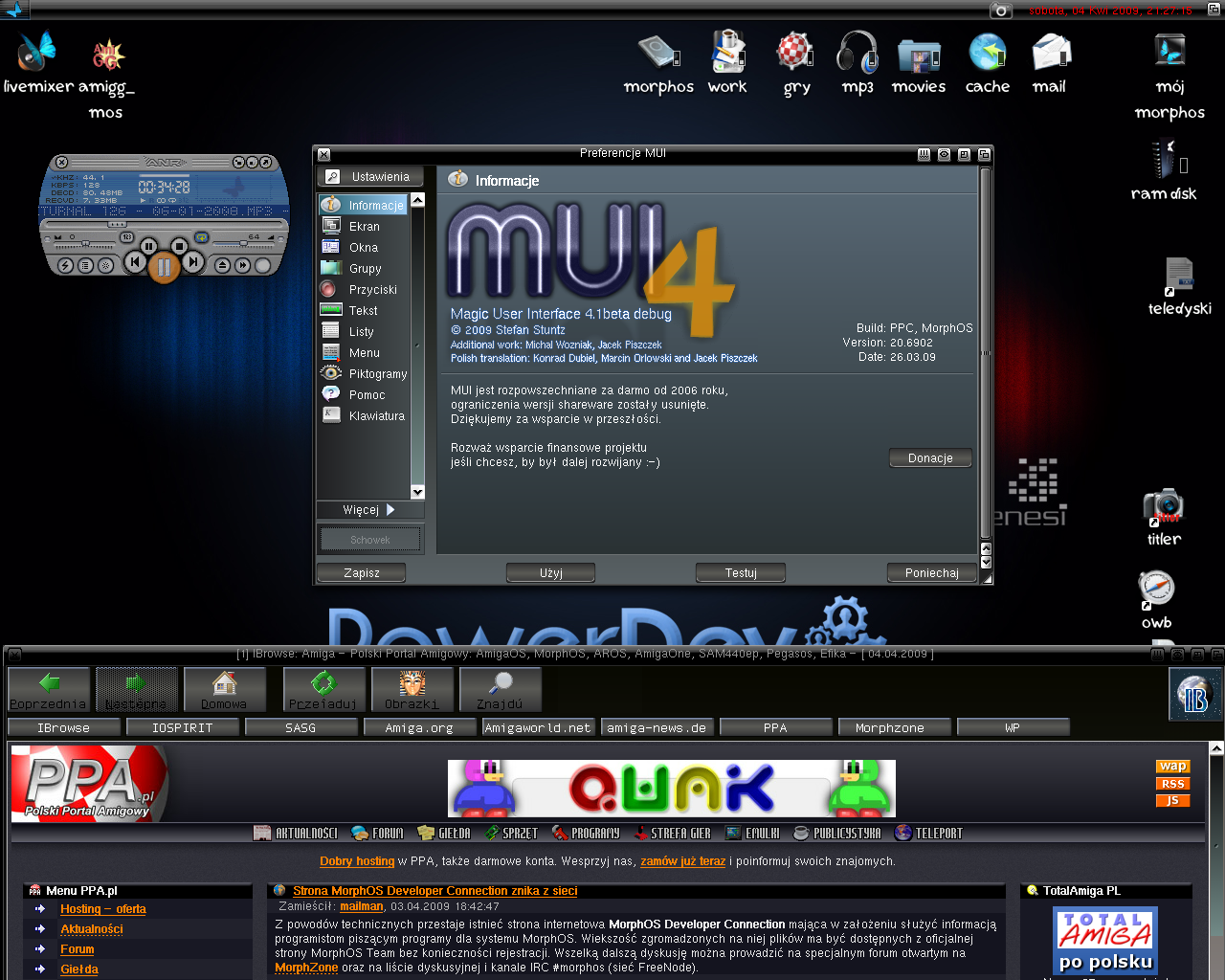The width and height of the screenshot is (1225, 980).
Task: Click the eye gadget in the MUI title bar
Action: (944, 154)
